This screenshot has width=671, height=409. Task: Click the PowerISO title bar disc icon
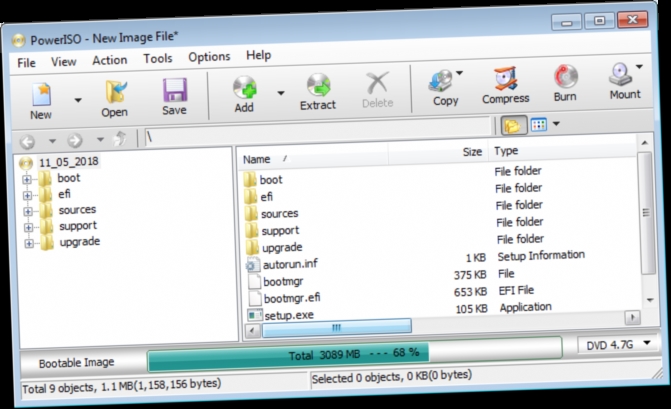18,41
